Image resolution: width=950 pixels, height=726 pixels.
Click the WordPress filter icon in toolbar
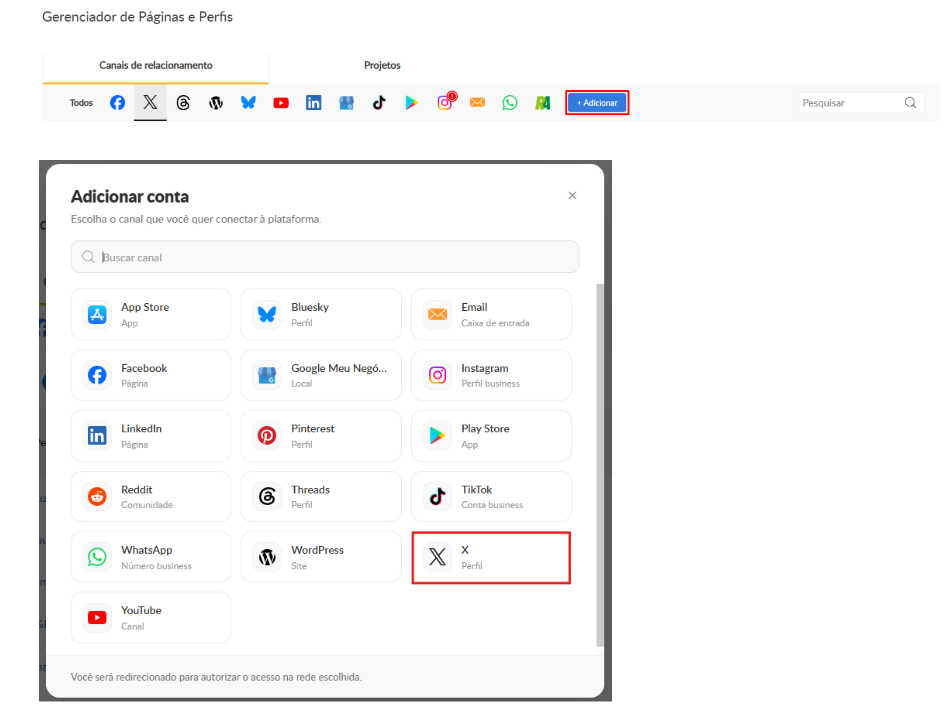216,102
